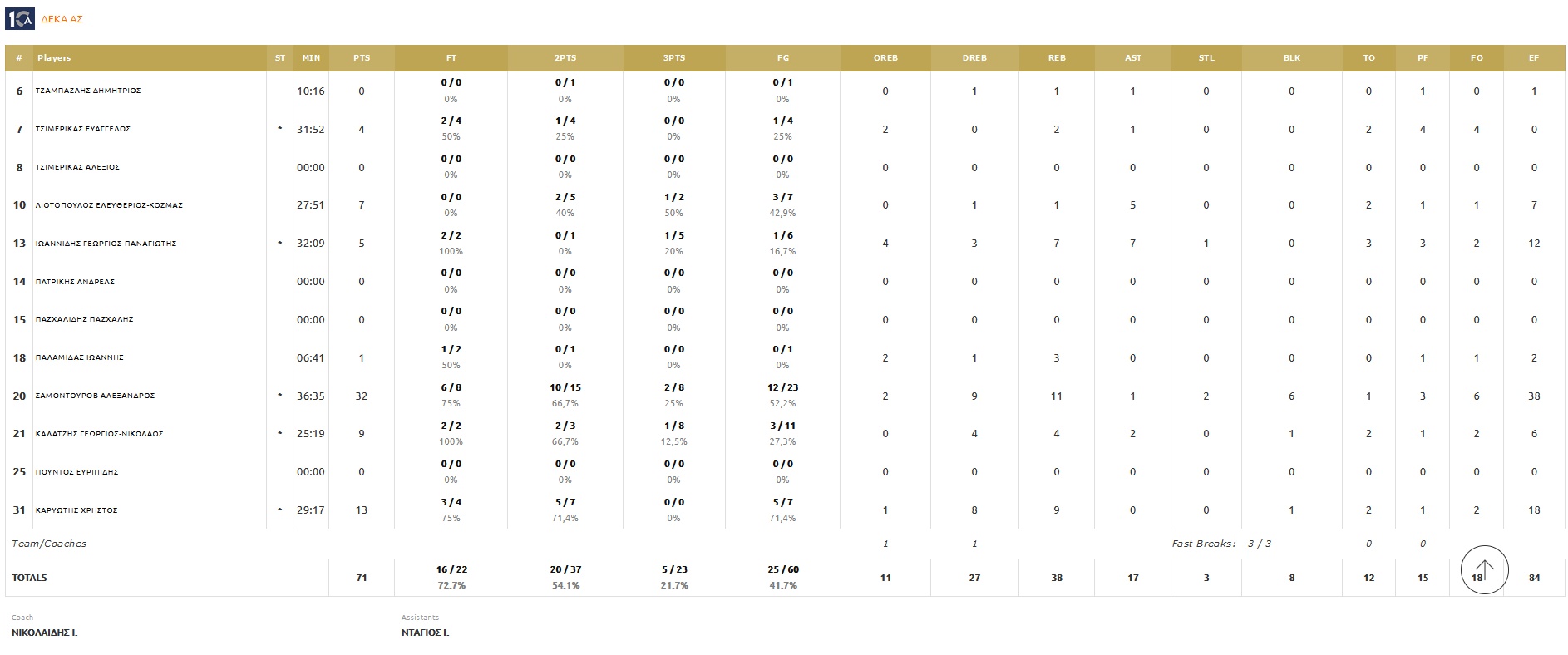Screen dimensions: 1568x655
Task: Click starter marker for ΙΩΑΝΝΙΔΗΣ ΓΕΩΡΓΙΟΣ-ΠΑΝΑΓΙΩΤΗΣ
Action: 279,243
